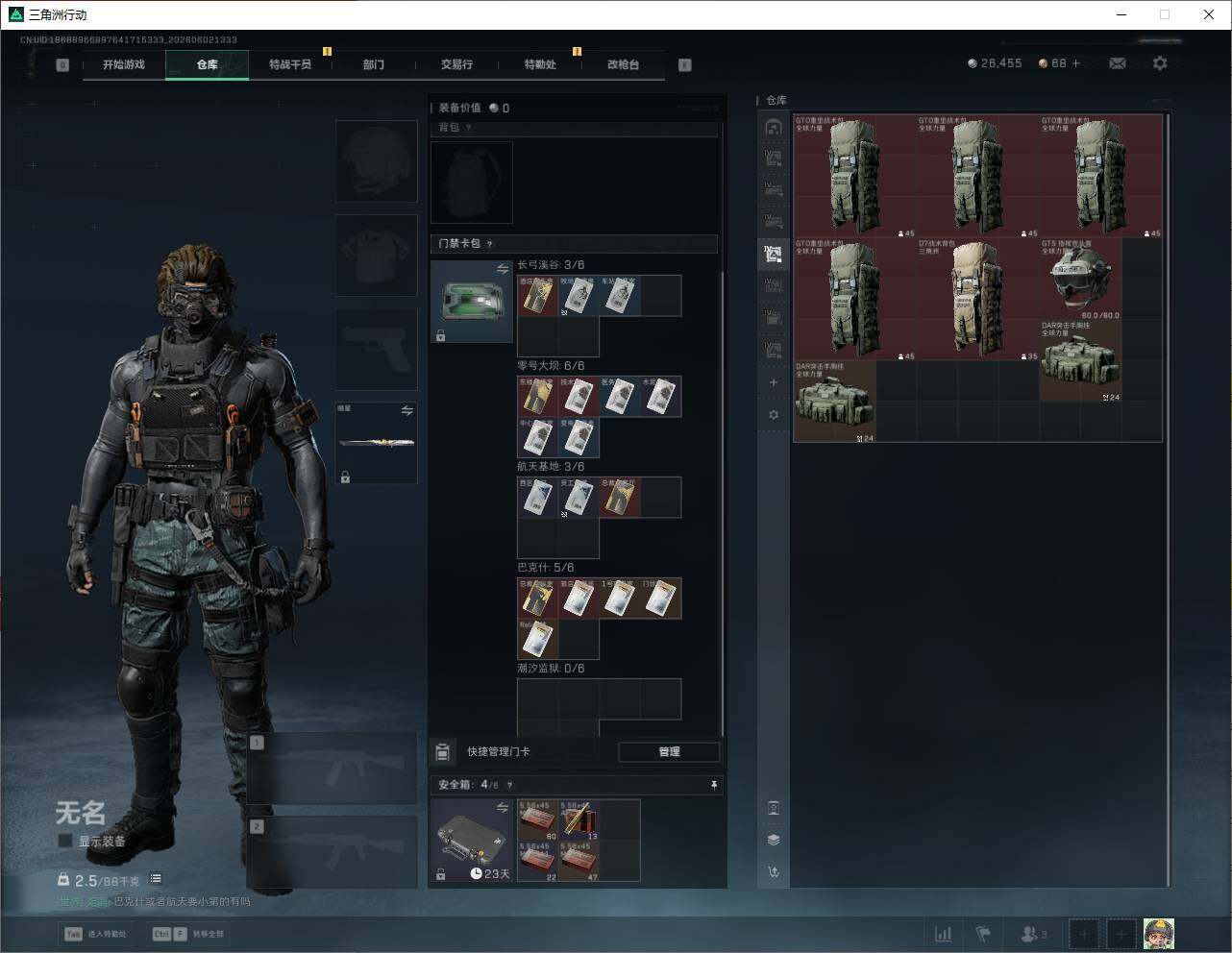Click plus icon to add premium currency

click(x=1075, y=63)
